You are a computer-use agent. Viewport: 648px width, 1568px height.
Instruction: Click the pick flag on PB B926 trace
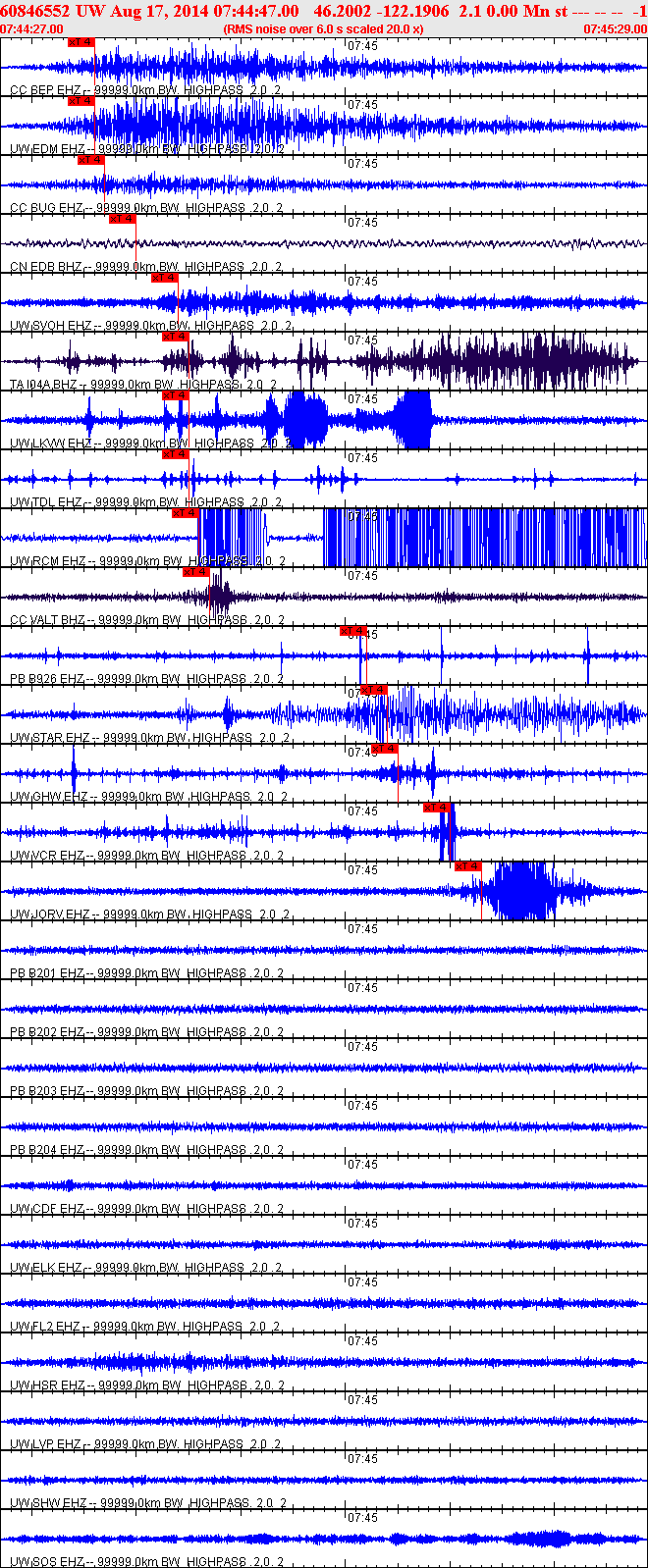[x=352, y=631]
